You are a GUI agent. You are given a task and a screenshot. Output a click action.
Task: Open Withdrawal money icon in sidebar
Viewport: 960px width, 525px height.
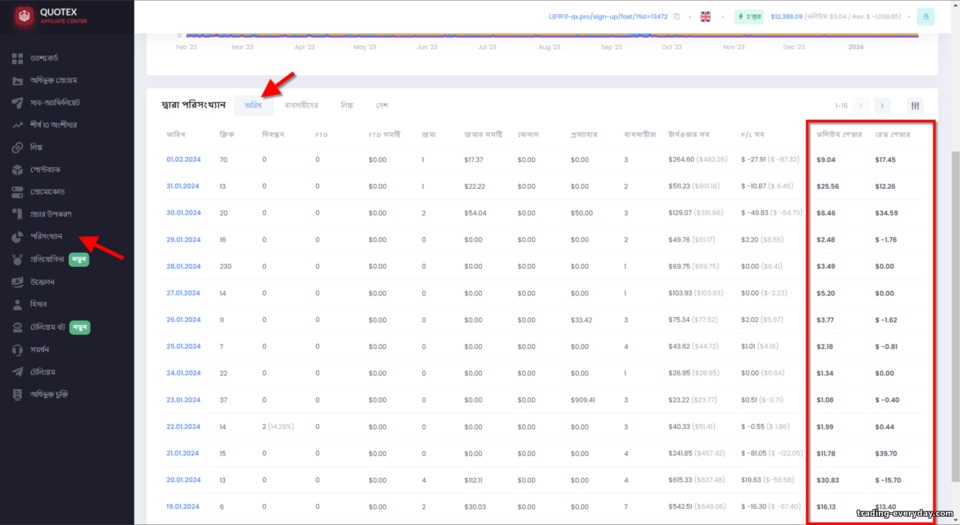[17, 282]
